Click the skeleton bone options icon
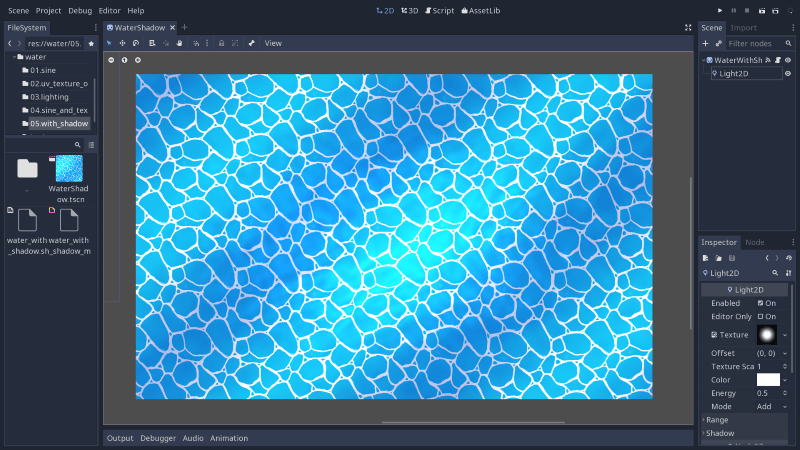The height and width of the screenshot is (450, 800). (x=252, y=43)
